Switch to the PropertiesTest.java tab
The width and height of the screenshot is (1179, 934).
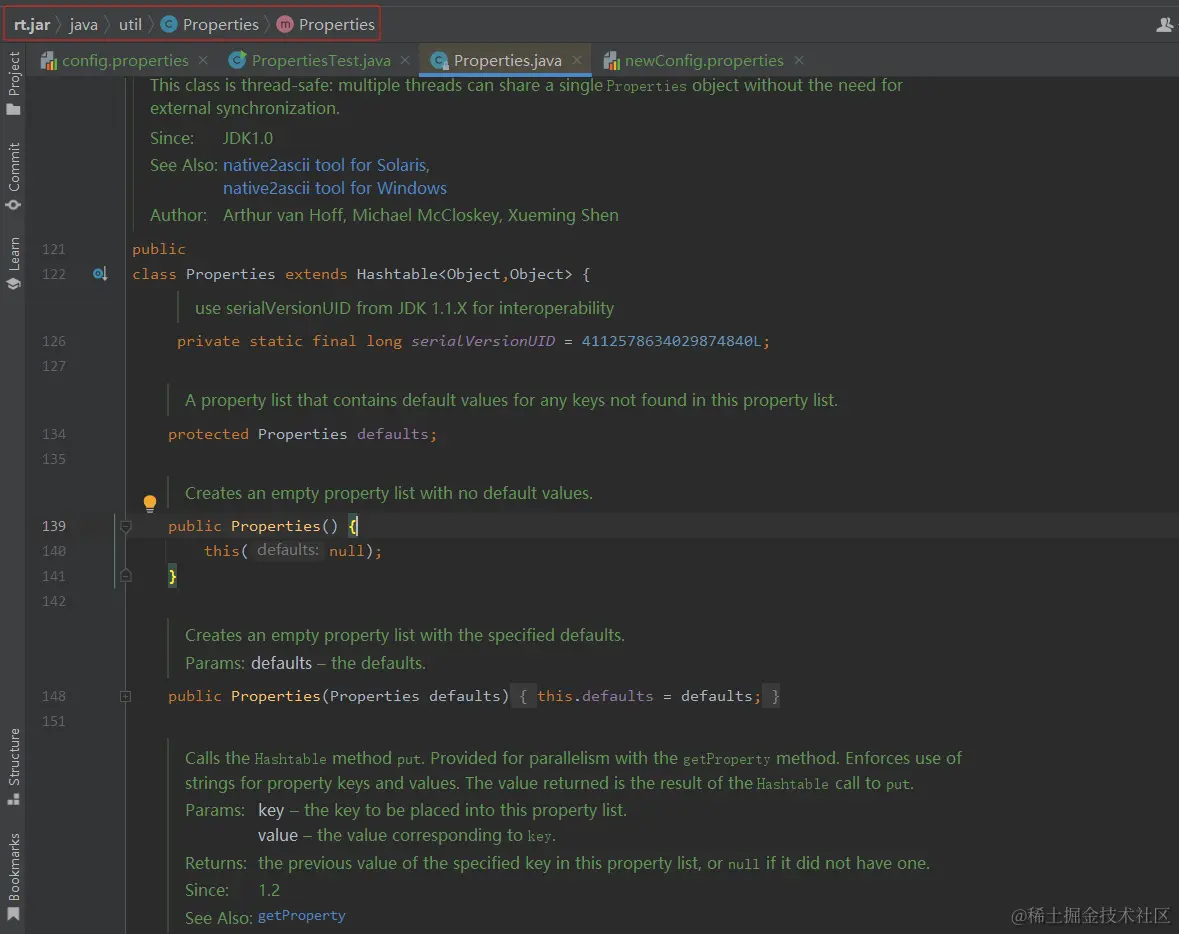(321, 60)
